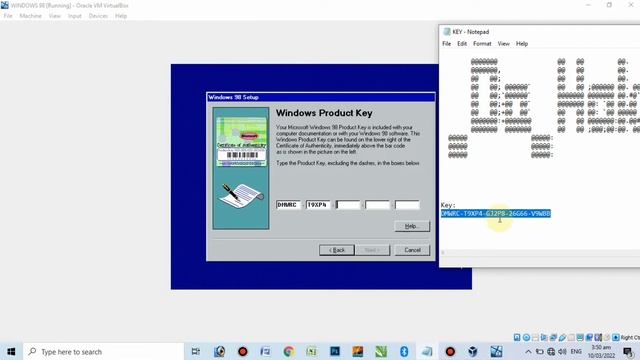Viewport: 640px width, 360px height.
Task: Click the Next button in Setup dialog
Action: point(373,250)
